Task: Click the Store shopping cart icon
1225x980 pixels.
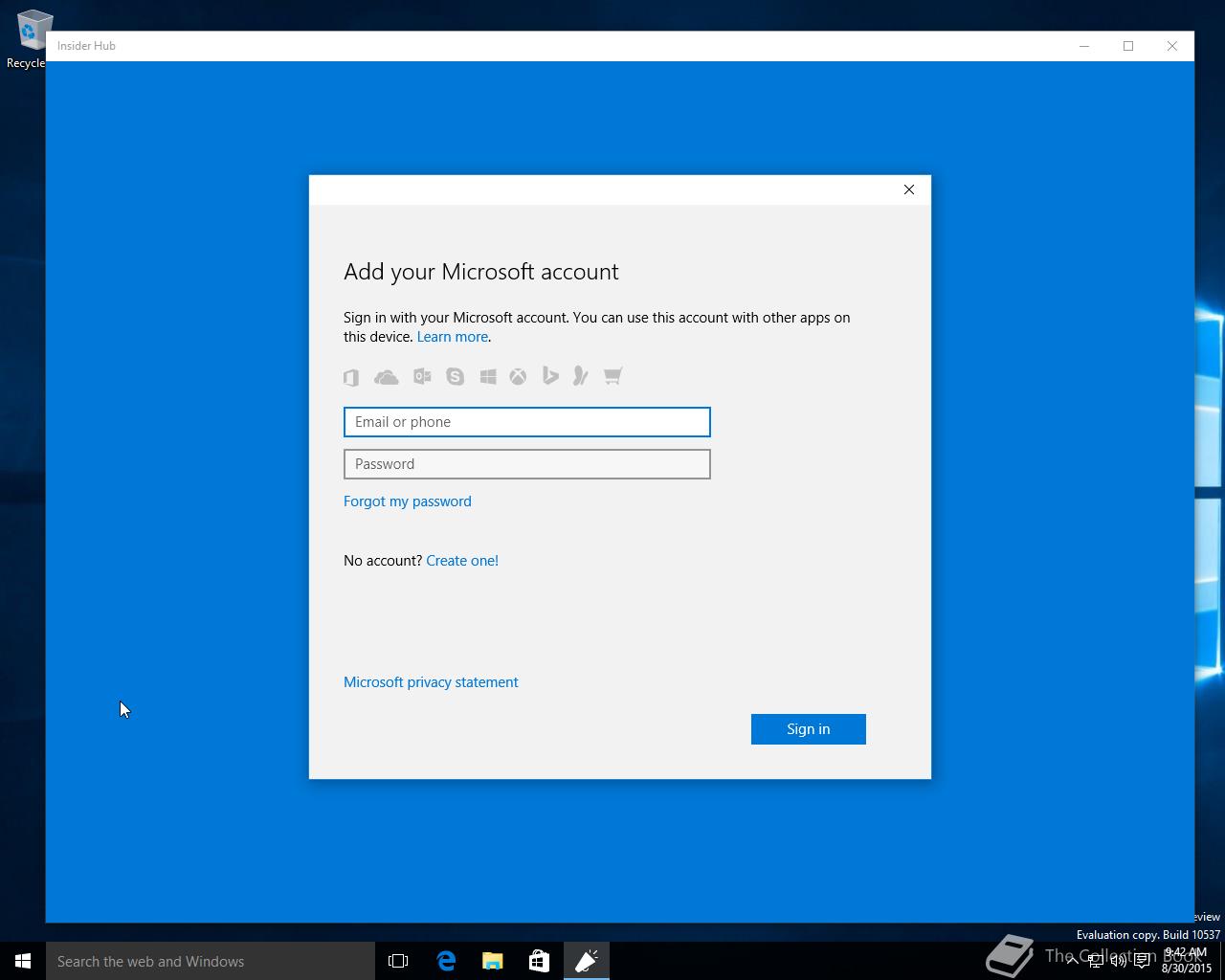Action: 613,376
